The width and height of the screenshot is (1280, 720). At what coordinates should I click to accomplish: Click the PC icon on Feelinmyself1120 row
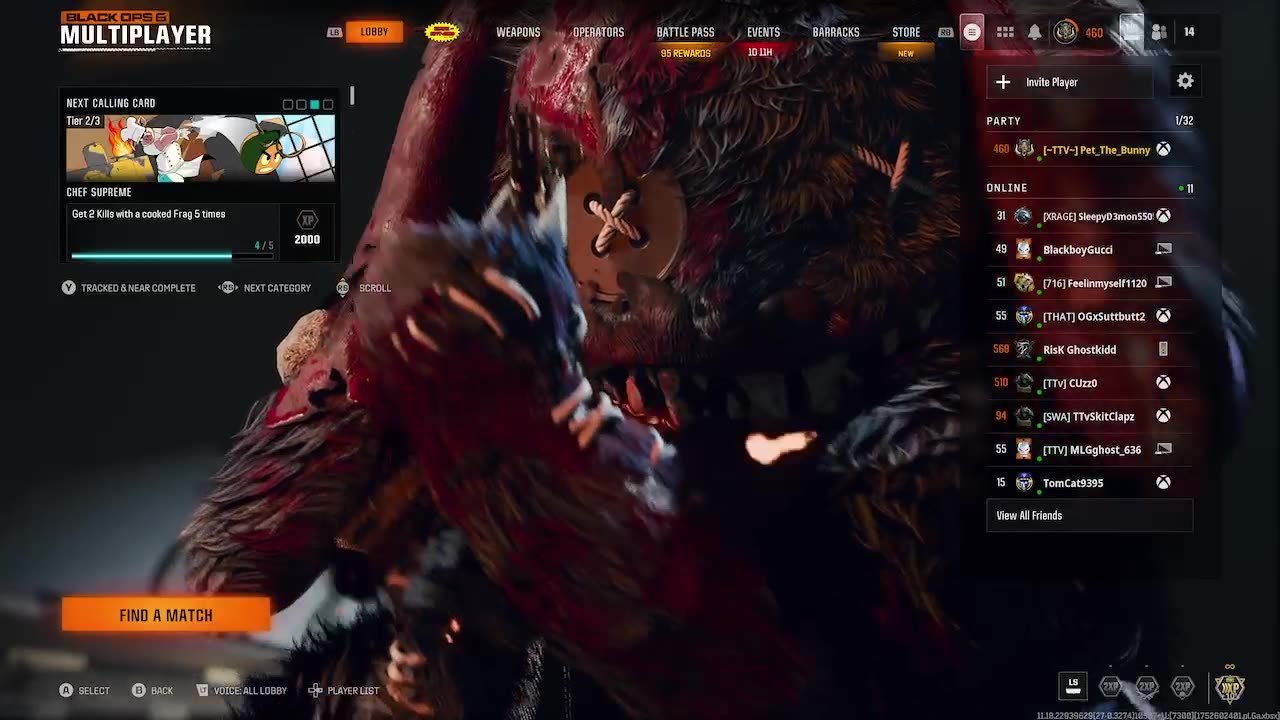coord(1163,282)
